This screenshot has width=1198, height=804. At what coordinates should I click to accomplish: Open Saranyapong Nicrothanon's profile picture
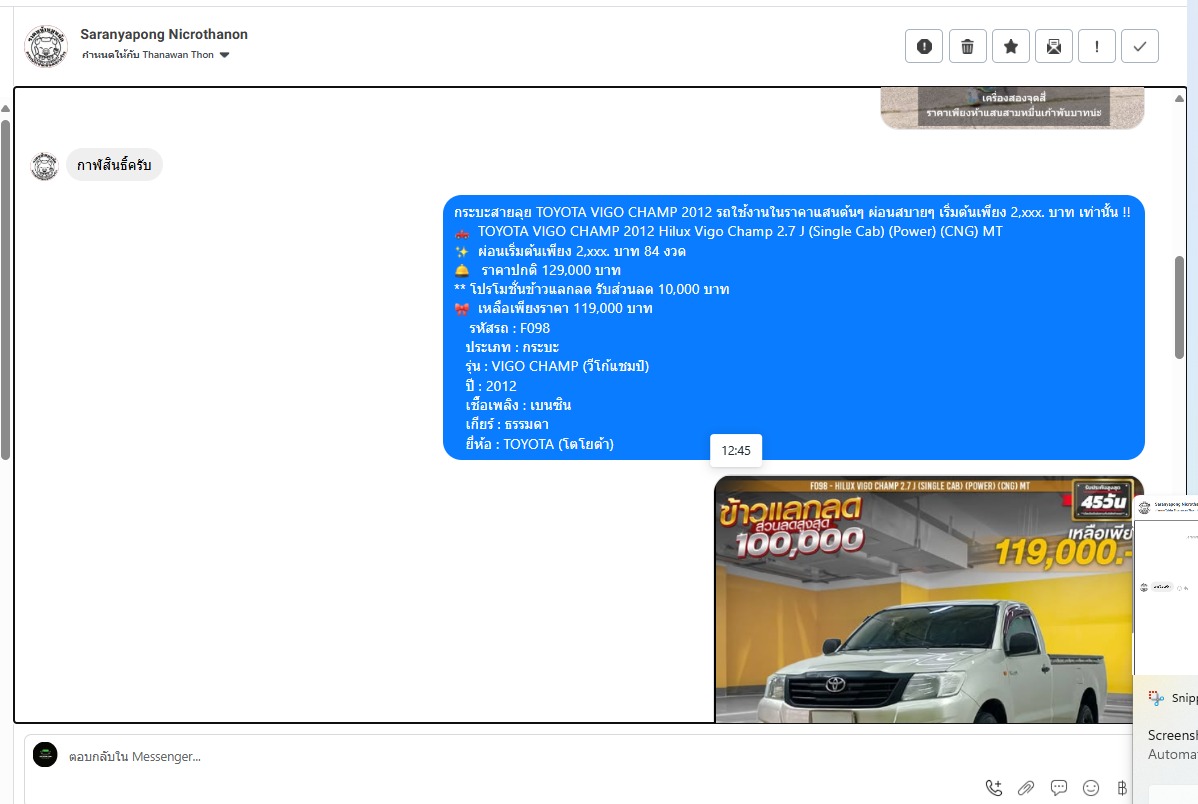(x=46, y=46)
